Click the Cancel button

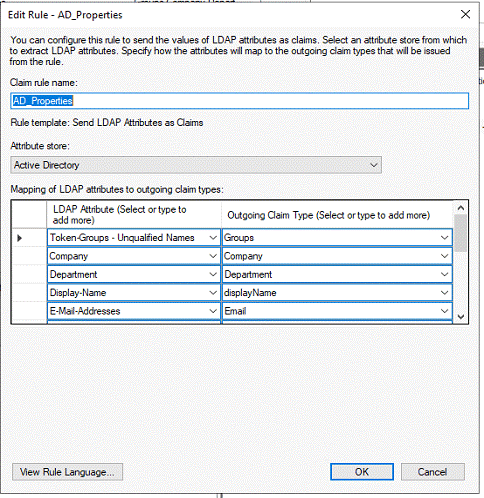(x=432, y=472)
